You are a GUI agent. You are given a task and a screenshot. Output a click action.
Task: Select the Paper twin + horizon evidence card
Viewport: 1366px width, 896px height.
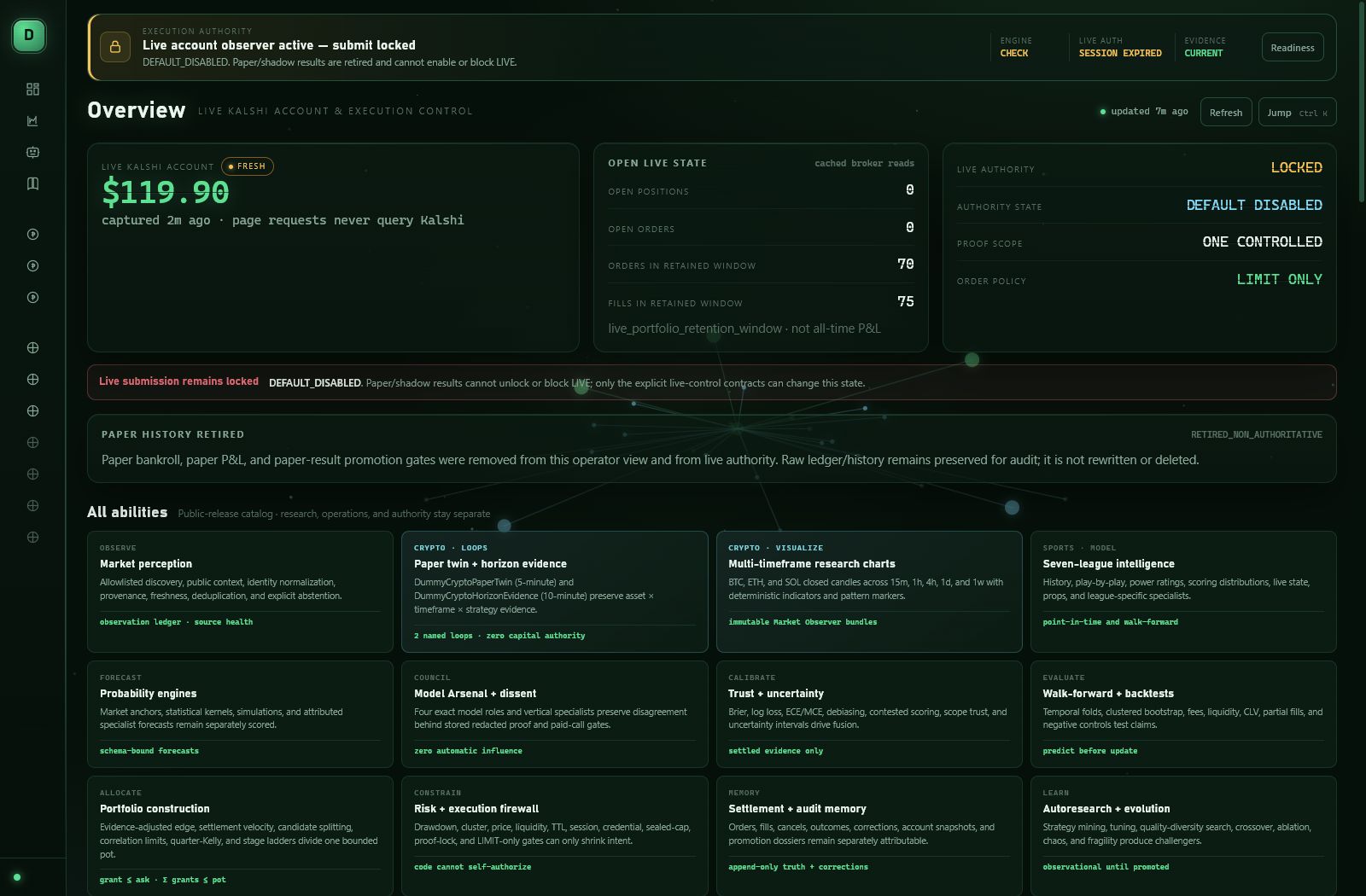click(555, 591)
